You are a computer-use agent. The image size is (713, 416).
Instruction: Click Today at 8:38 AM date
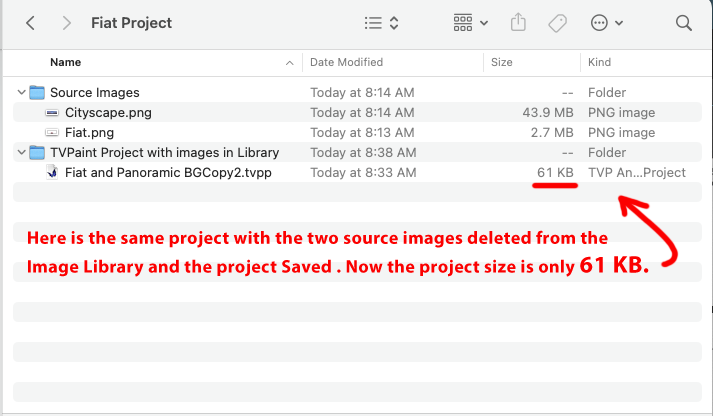point(363,152)
